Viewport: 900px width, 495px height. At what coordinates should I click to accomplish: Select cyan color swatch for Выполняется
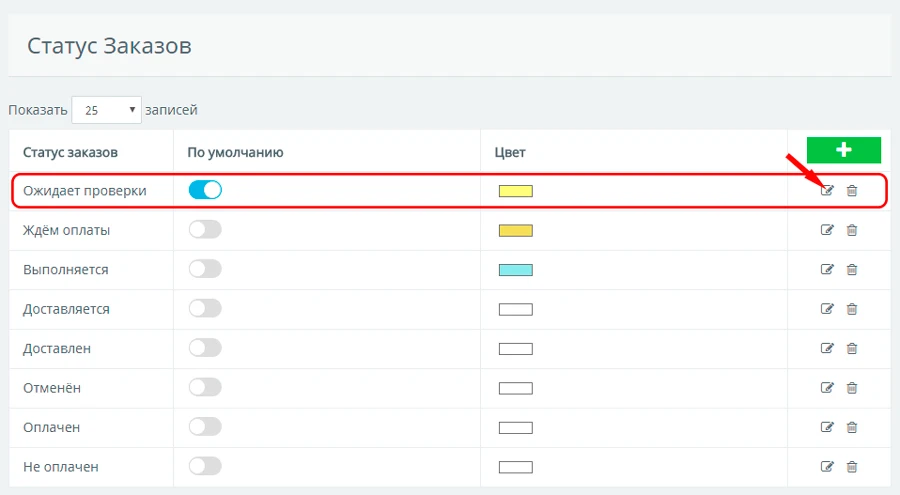516,270
